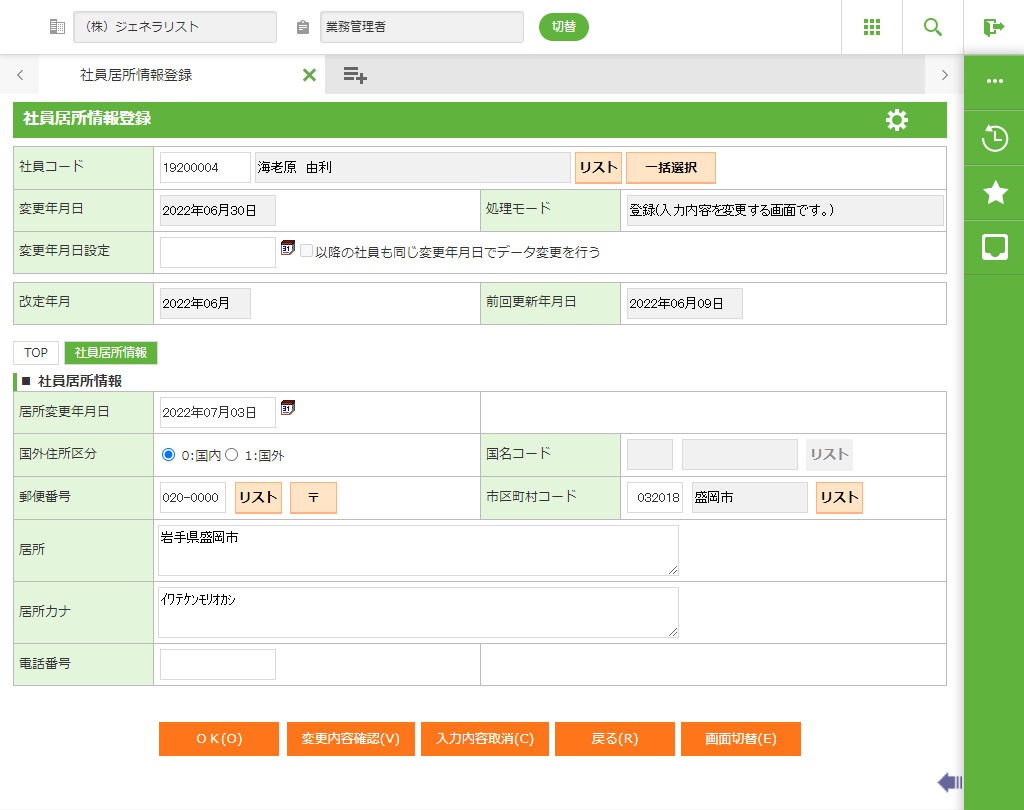Open リスト for 市区町村コード

[839, 498]
